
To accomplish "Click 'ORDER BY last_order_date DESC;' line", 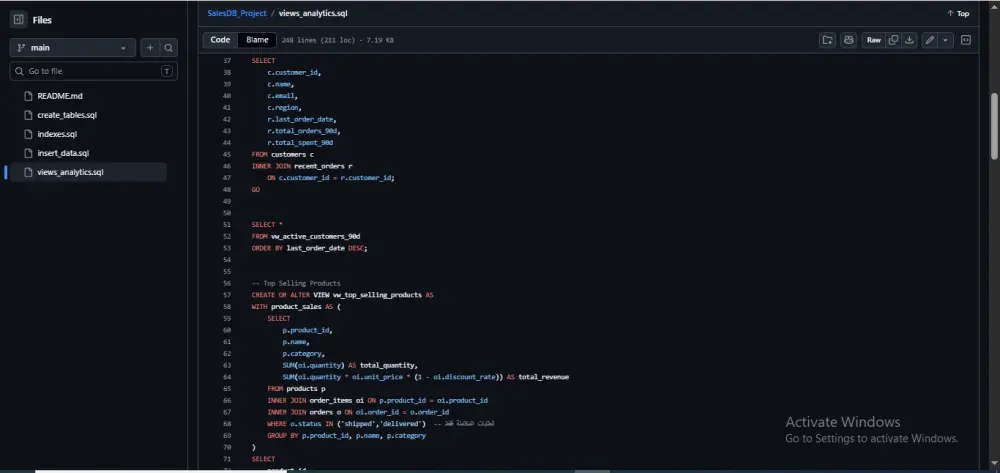I will coord(309,248).
